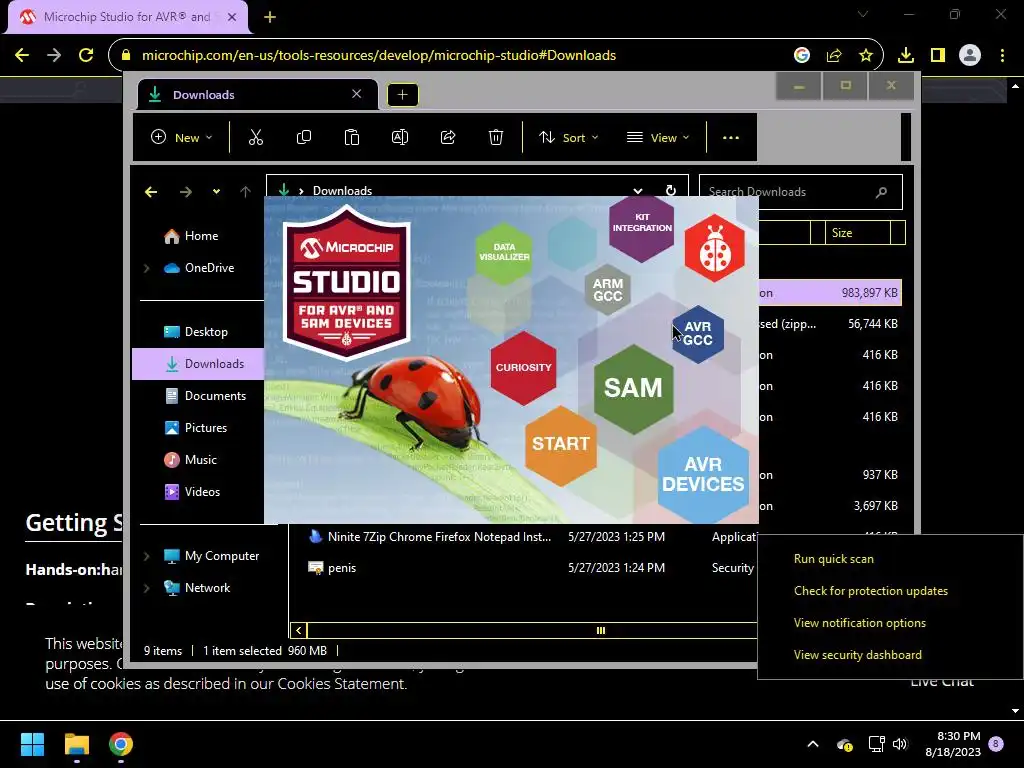Click the Chrome address bar URL
The width and height of the screenshot is (1024, 768).
tap(379, 55)
